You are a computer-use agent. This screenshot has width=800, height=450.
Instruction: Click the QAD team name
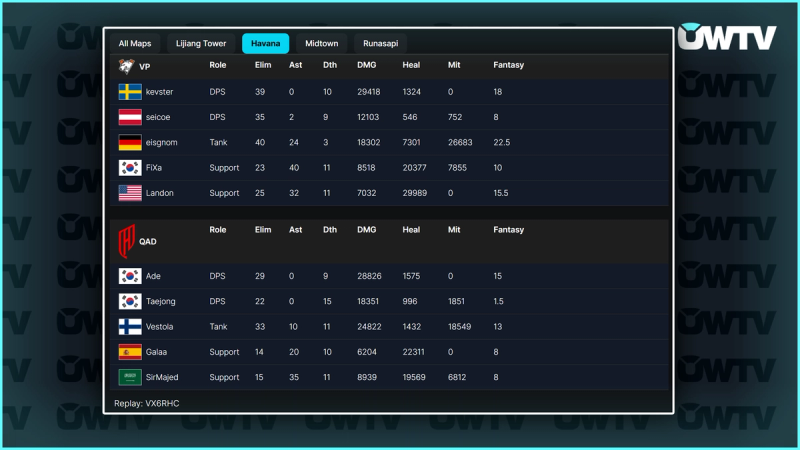point(147,241)
